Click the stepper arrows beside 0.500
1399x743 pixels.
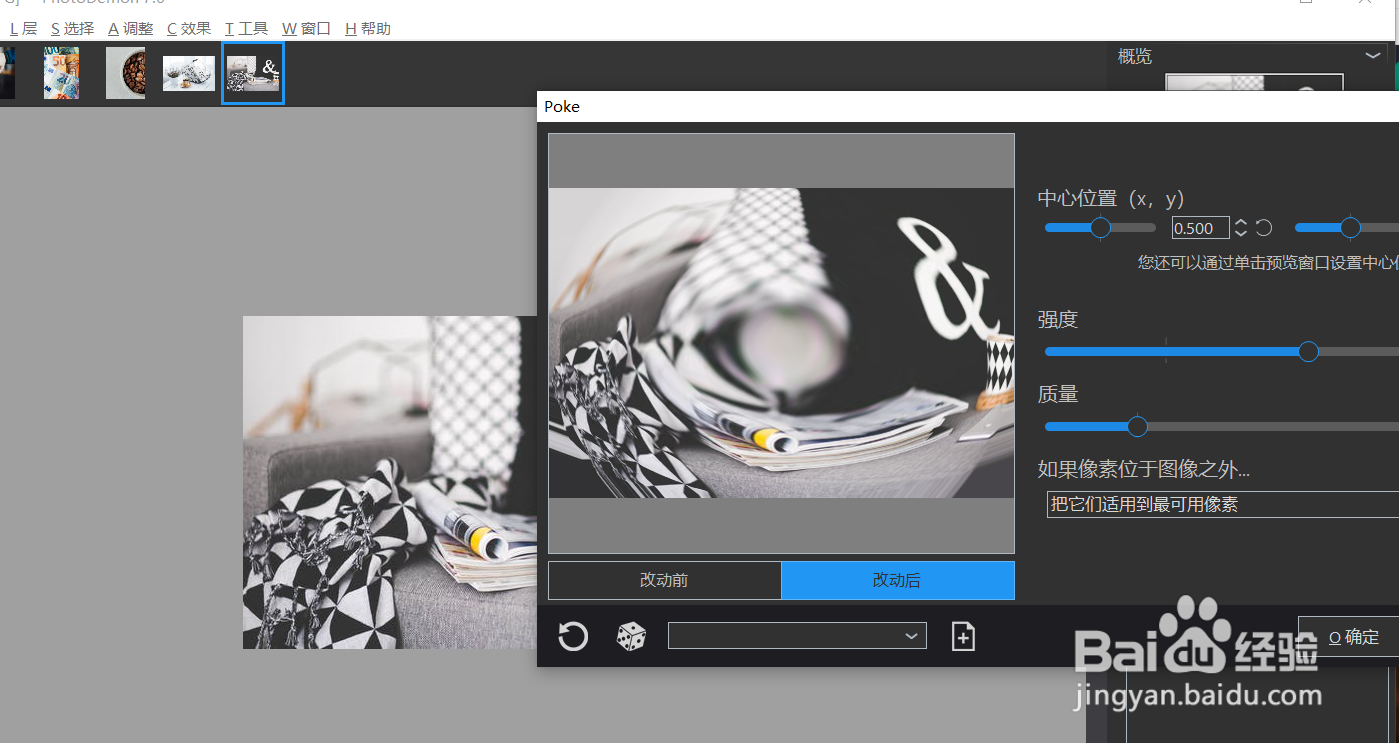click(1241, 228)
